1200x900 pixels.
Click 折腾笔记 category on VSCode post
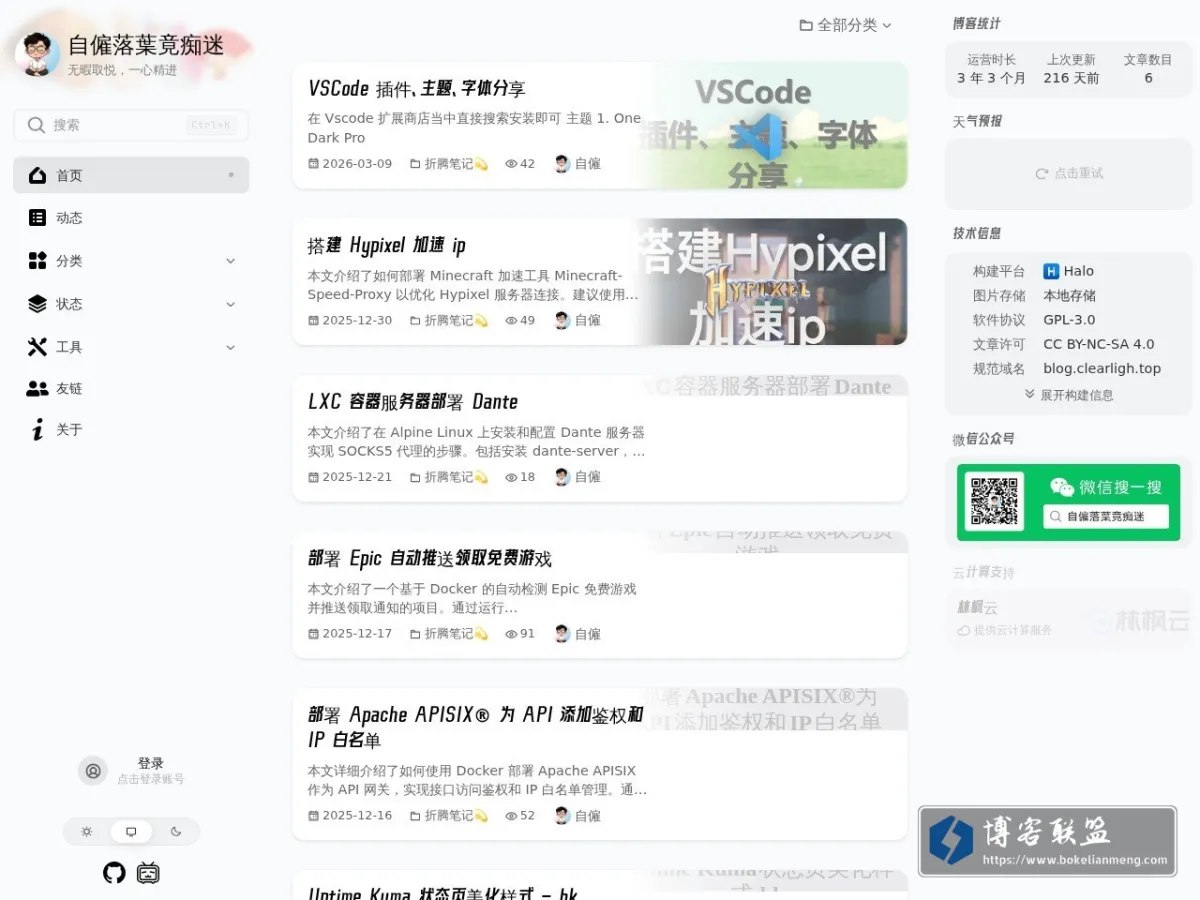[448, 164]
